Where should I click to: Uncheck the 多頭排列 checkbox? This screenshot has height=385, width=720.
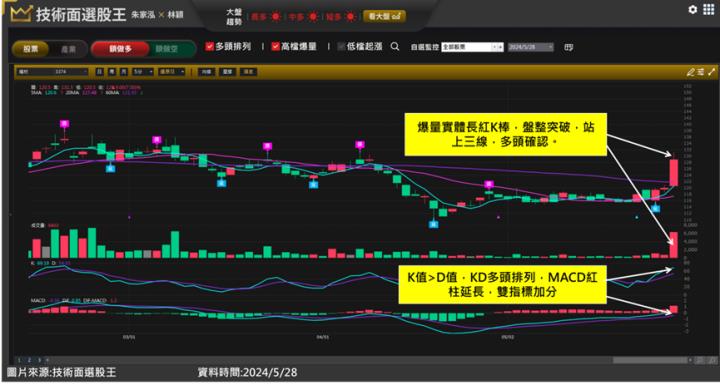tap(209, 46)
